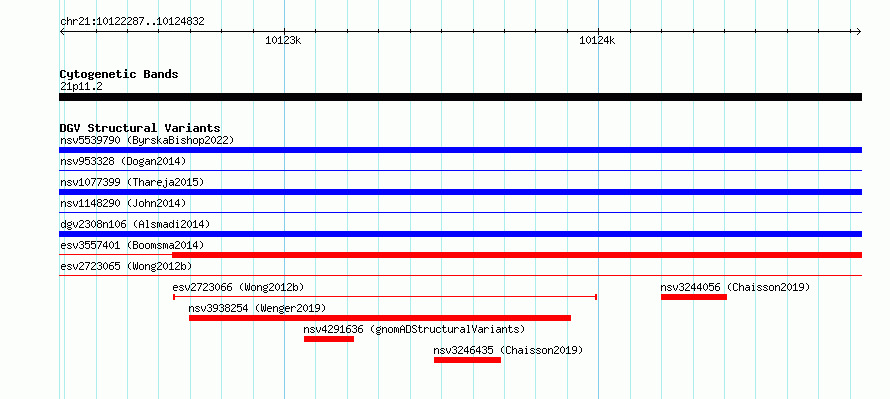Click the red bar of nsv3938254
Screen dimensions: 890x399
380,318
